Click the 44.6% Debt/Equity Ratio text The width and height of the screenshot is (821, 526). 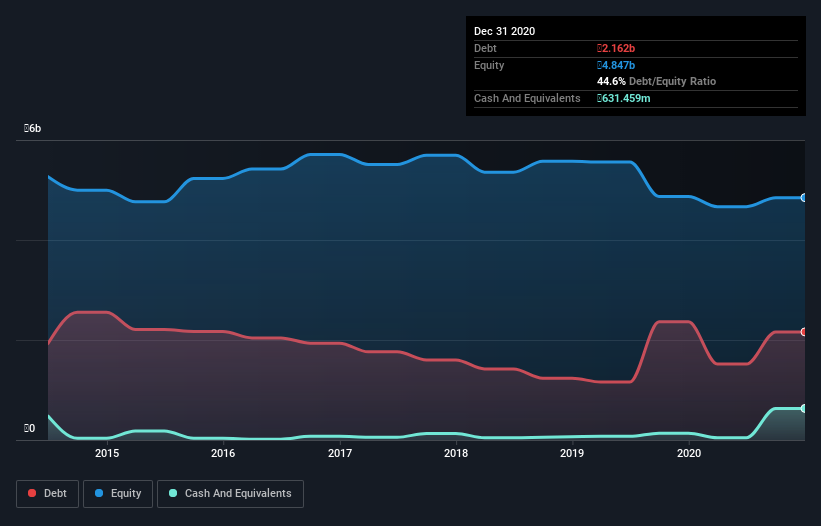[656, 81]
